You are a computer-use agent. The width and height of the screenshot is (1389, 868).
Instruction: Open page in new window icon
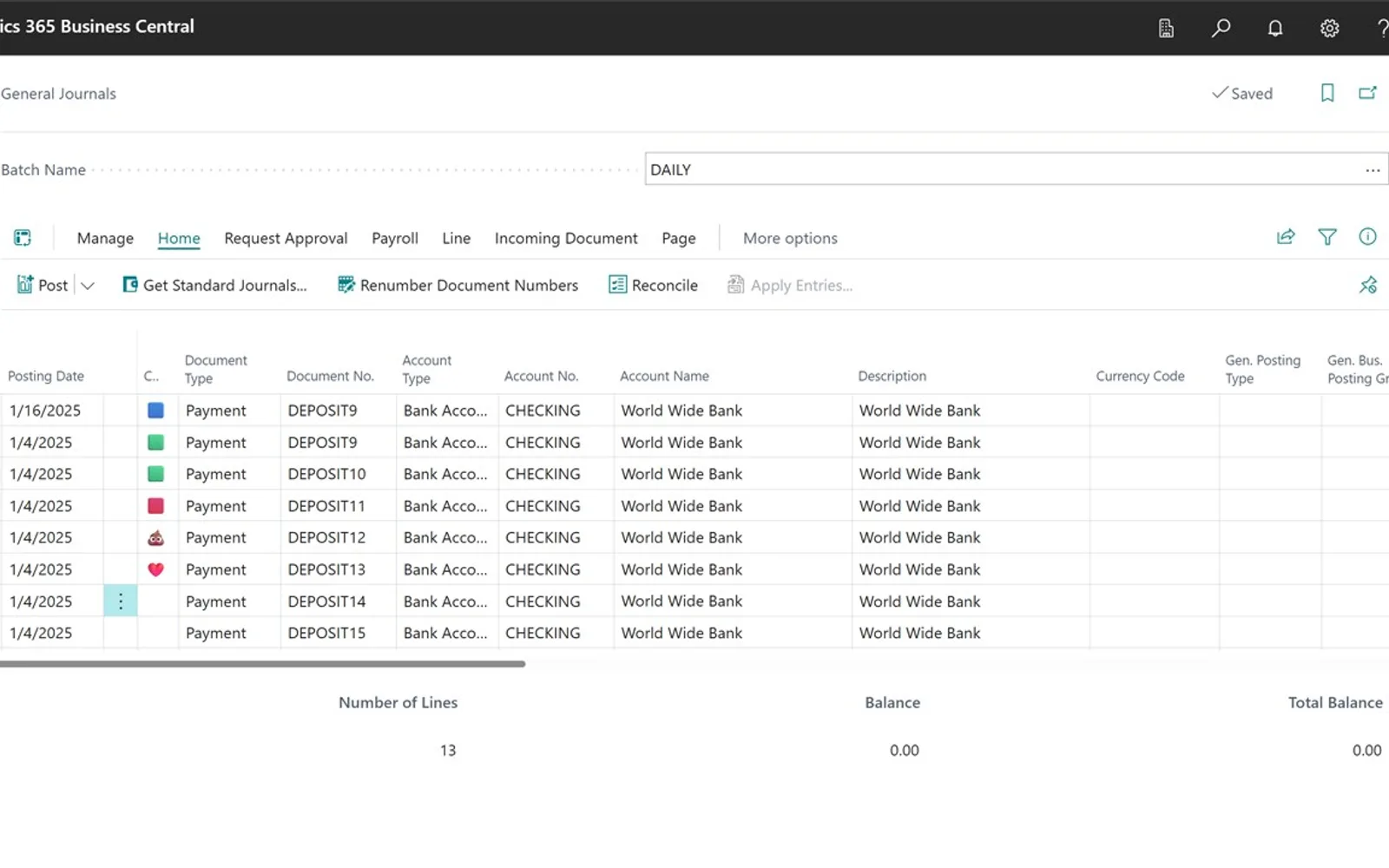coord(1367,93)
